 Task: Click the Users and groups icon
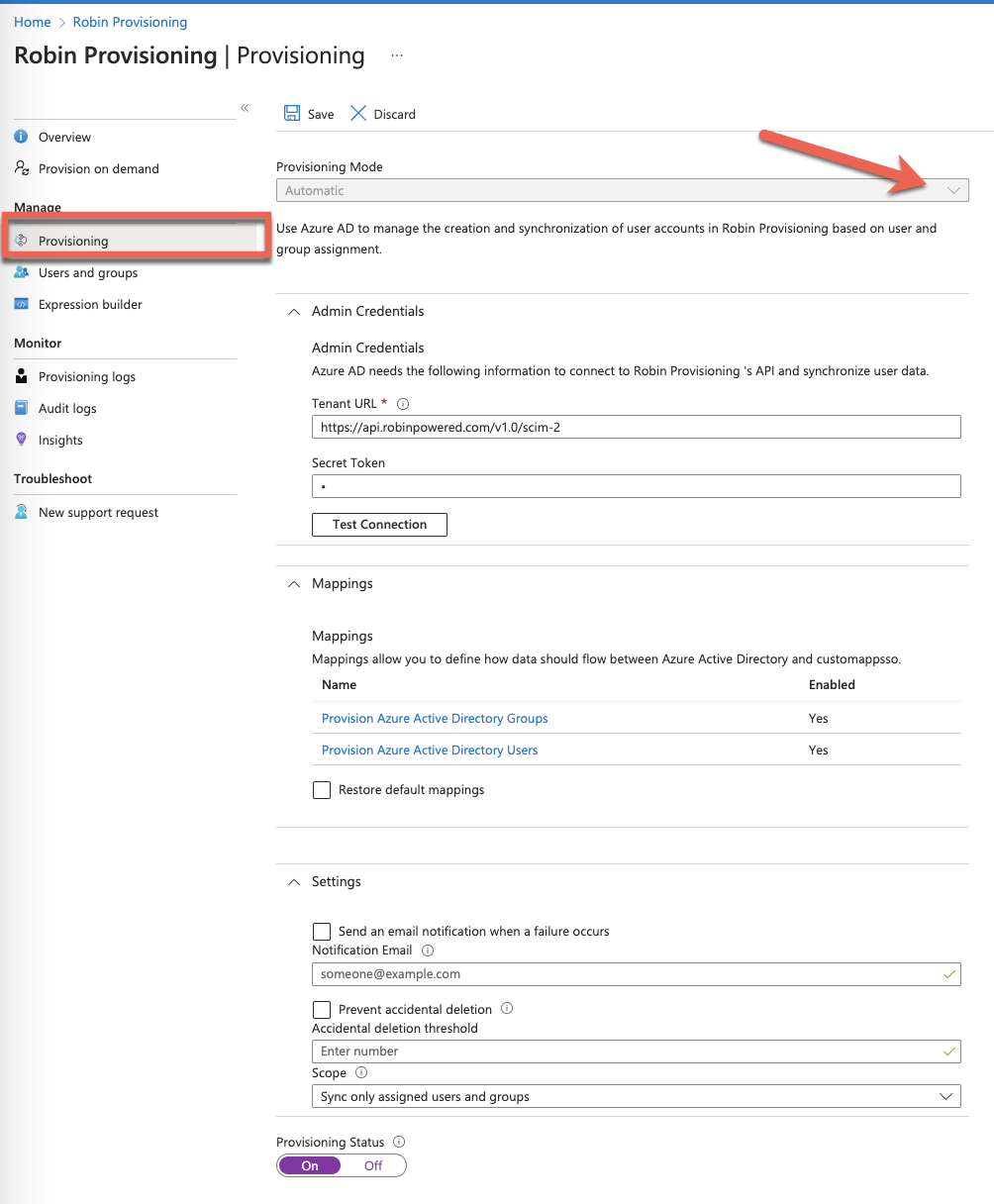21,272
